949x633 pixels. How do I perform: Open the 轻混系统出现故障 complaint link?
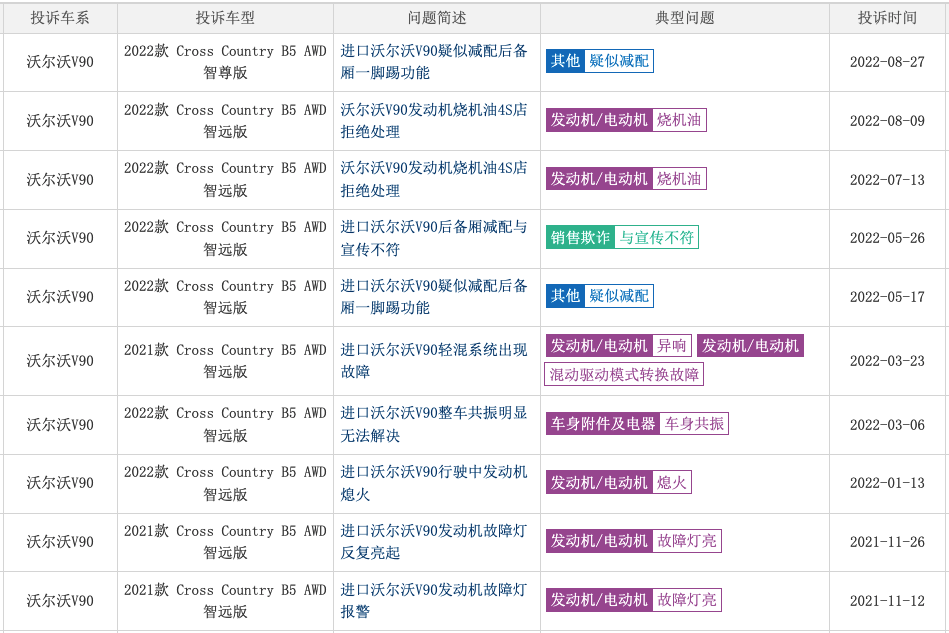[433, 361]
